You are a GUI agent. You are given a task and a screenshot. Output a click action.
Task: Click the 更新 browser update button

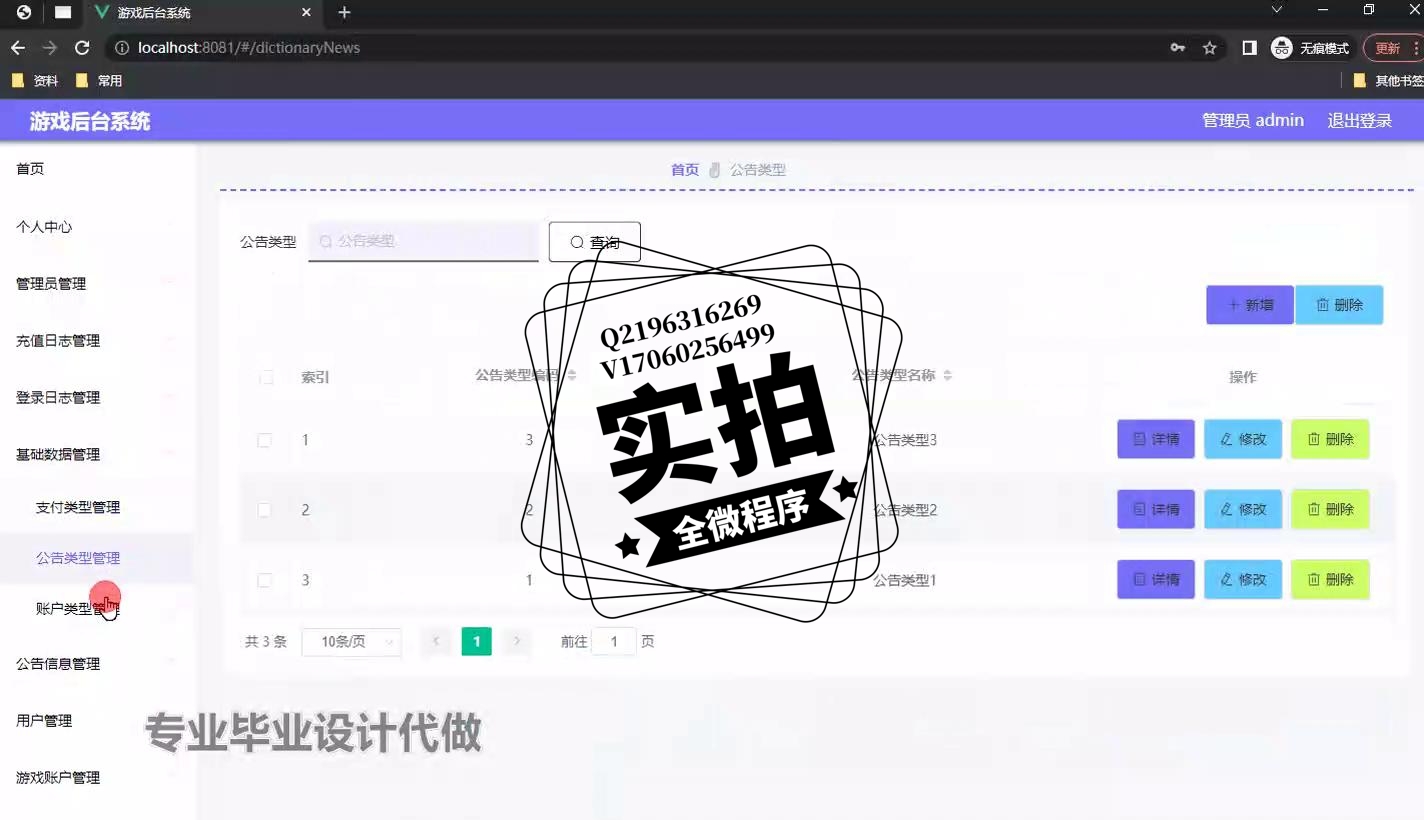tap(1393, 48)
